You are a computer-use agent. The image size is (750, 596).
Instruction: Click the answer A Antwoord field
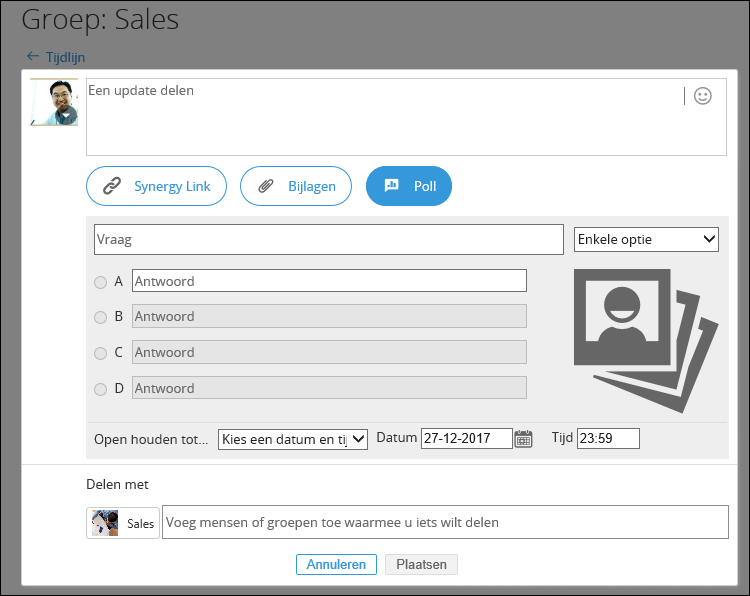[330, 281]
